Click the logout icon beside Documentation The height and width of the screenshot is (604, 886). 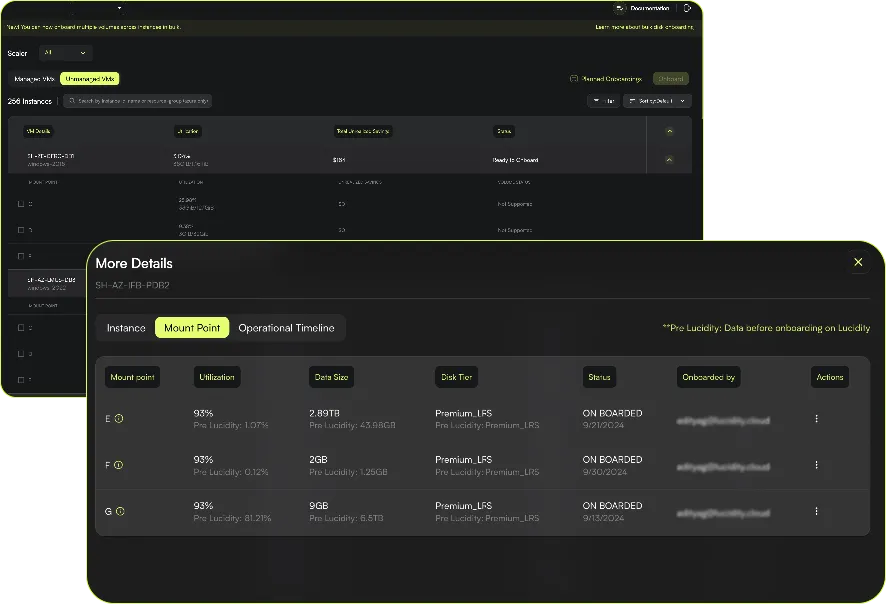(688, 8)
